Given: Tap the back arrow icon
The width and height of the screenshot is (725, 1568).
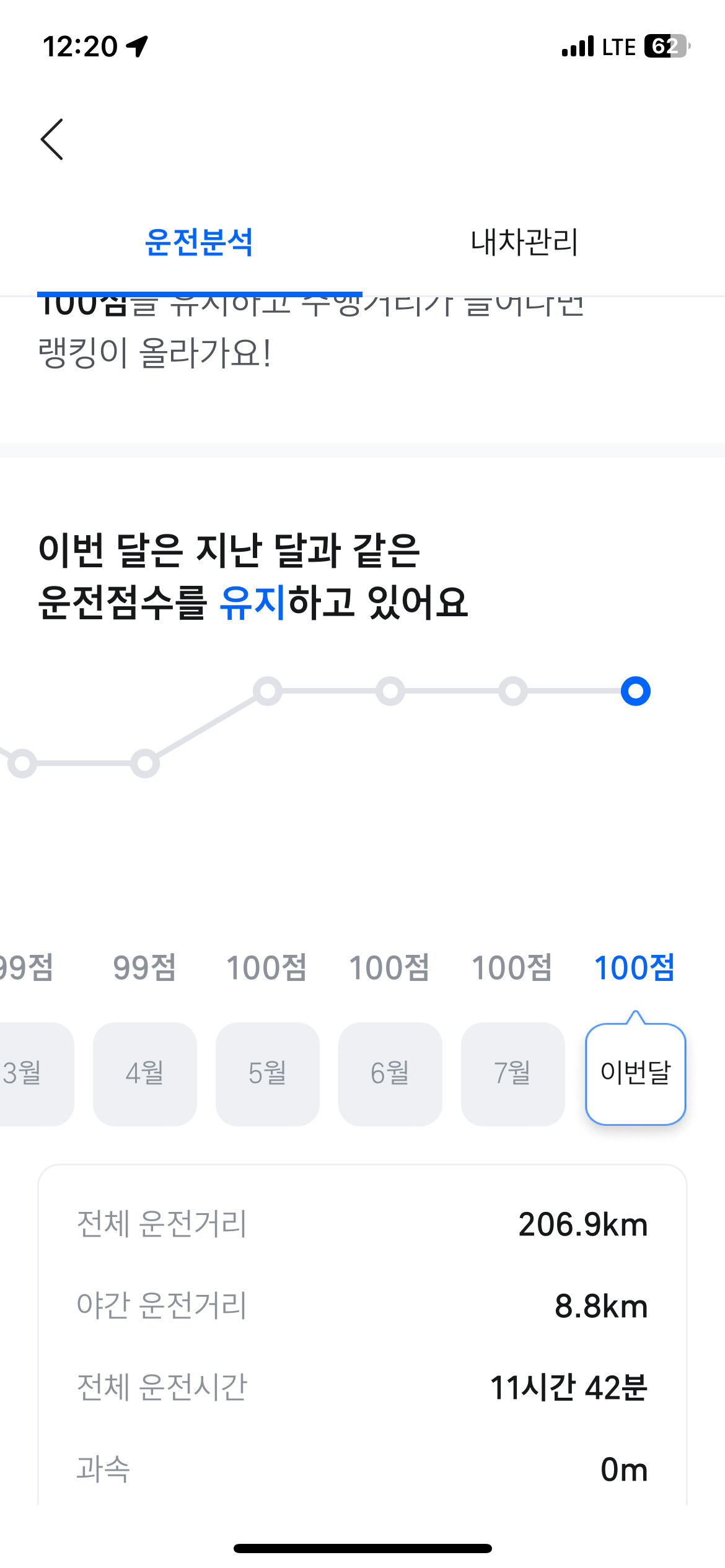Looking at the screenshot, I should point(52,139).
